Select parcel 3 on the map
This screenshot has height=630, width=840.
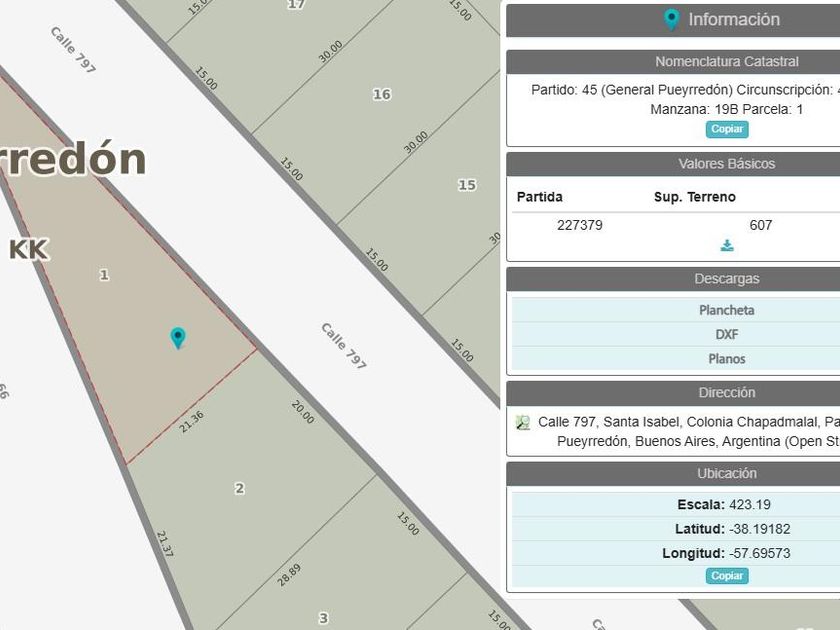point(323,618)
